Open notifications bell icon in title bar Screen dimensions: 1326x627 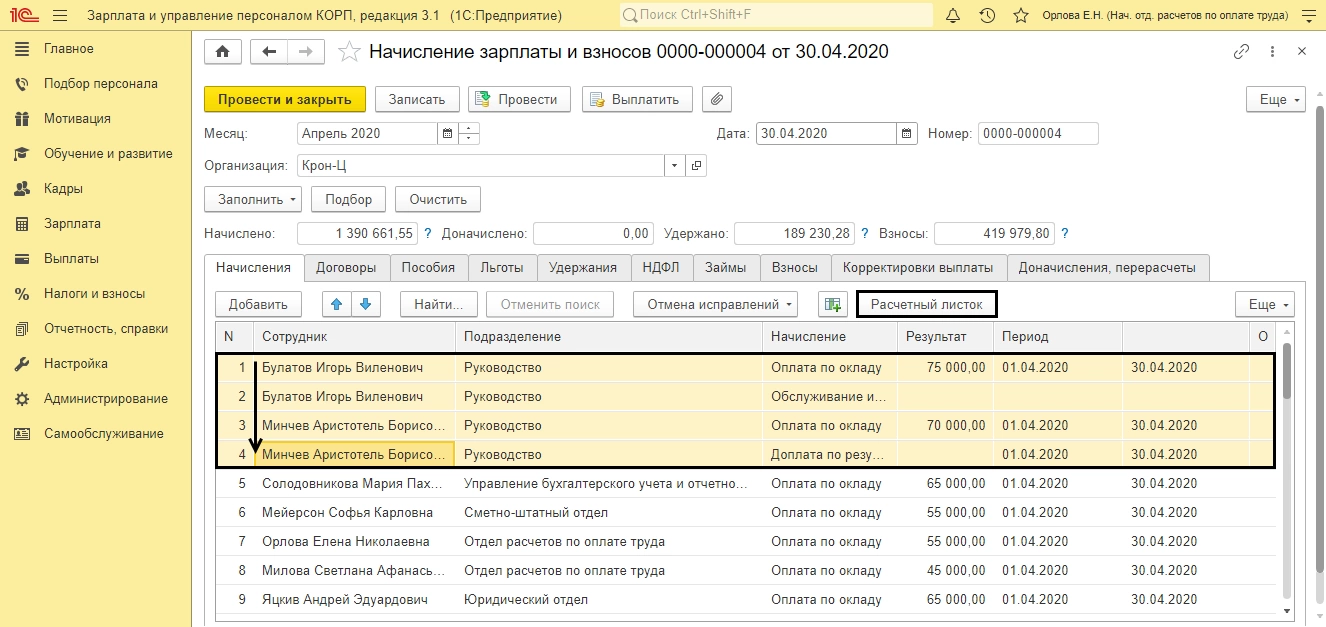[955, 16]
